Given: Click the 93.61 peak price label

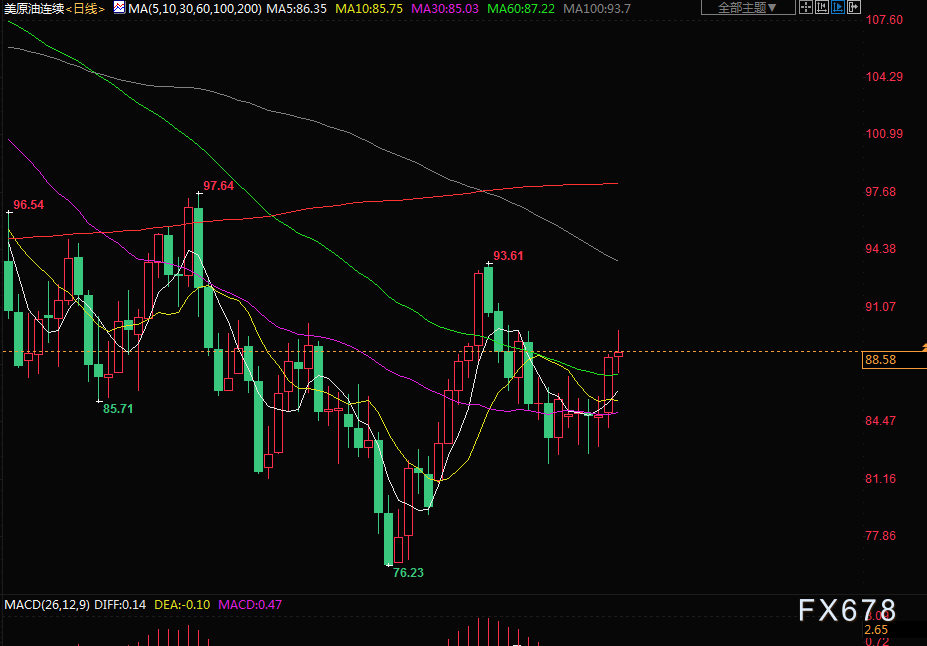Looking at the screenshot, I should coord(508,256).
